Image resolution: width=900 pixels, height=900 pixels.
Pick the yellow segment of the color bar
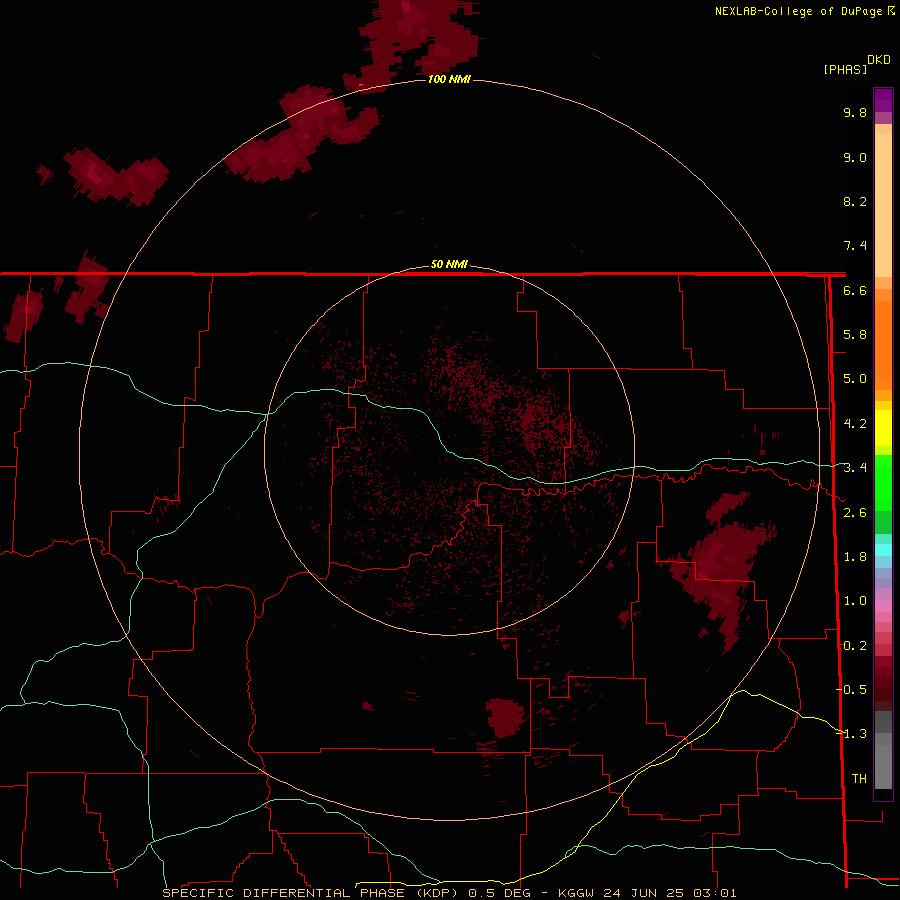(x=883, y=428)
